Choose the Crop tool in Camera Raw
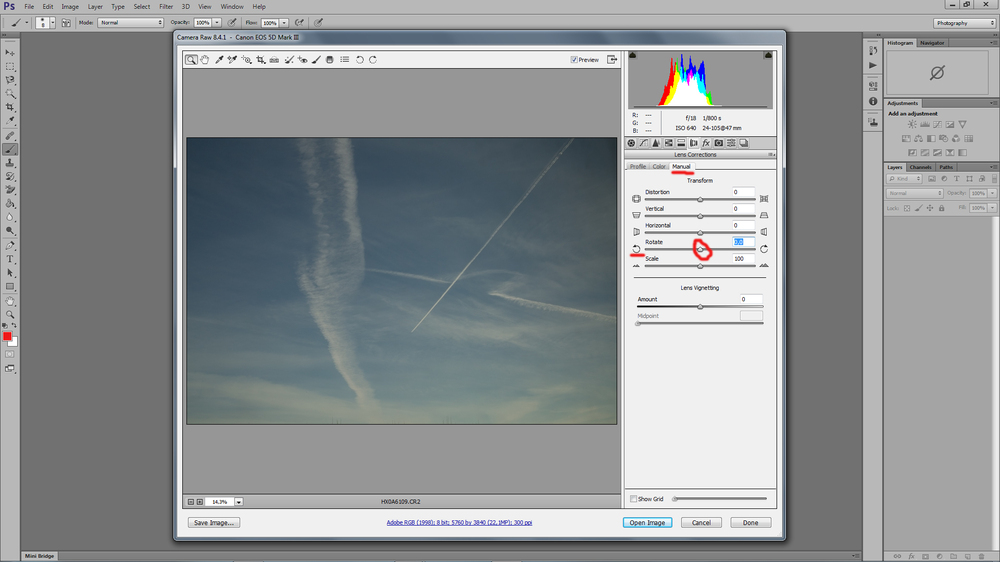The image size is (1000, 562). coord(261,59)
